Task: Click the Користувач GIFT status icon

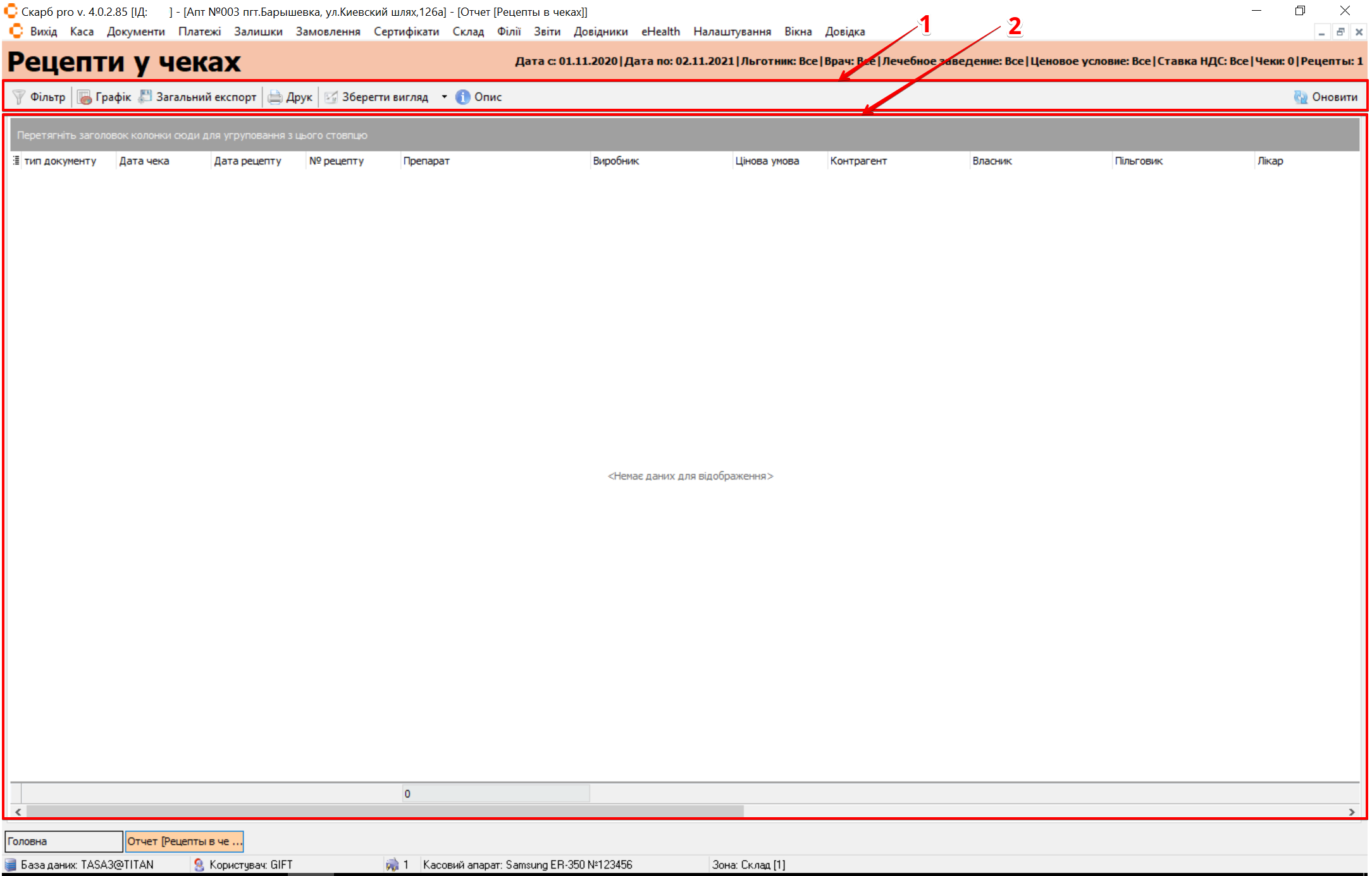Action: tap(199, 865)
